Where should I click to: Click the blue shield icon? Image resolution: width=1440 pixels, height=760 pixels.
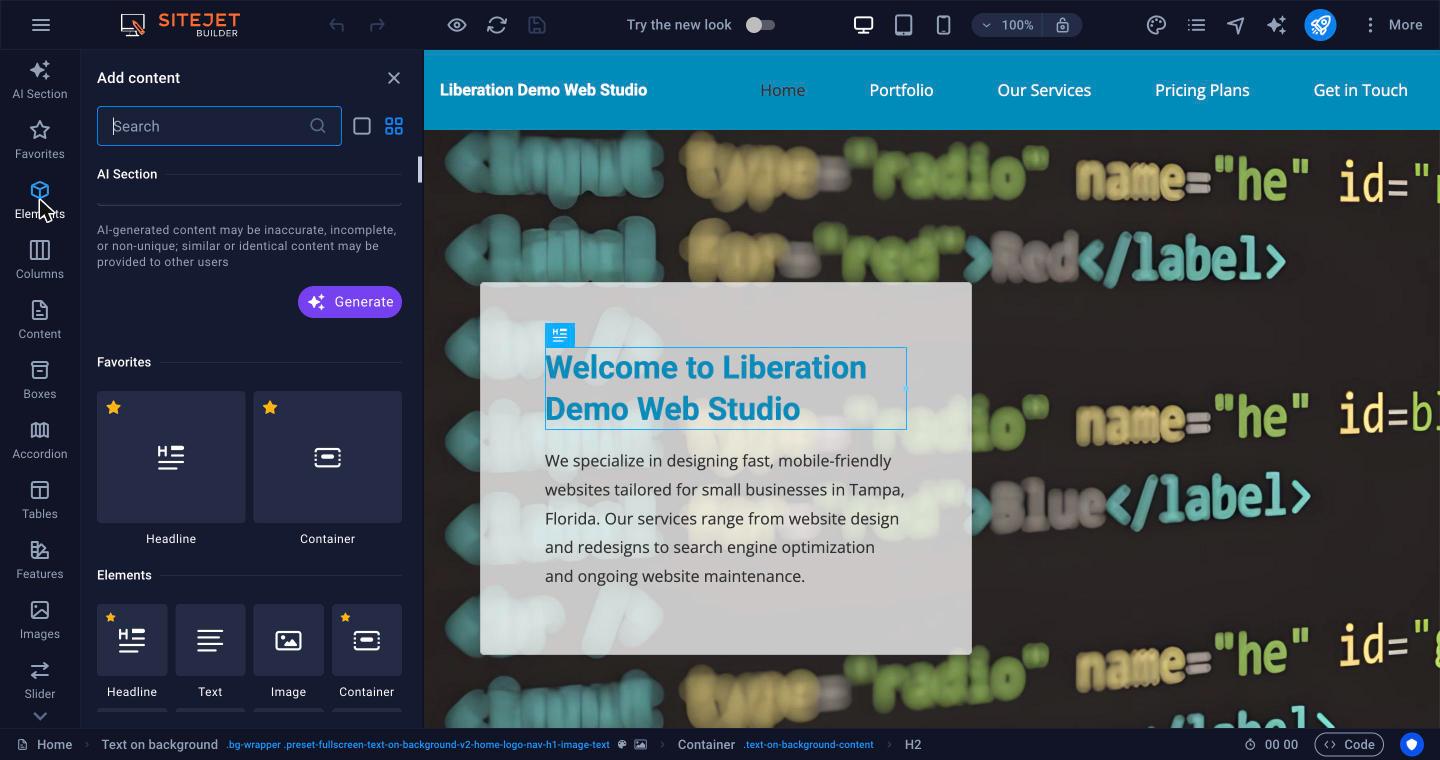click(x=1412, y=745)
